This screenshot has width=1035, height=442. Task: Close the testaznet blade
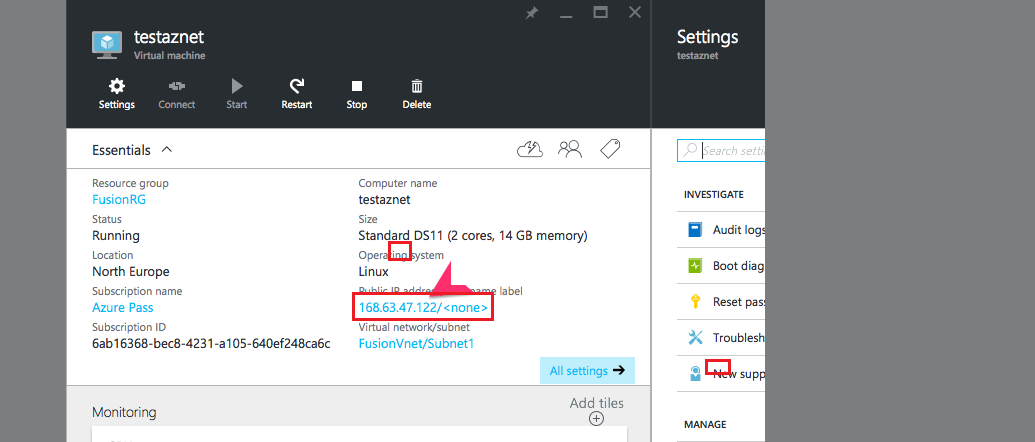click(x=634, y=12)
